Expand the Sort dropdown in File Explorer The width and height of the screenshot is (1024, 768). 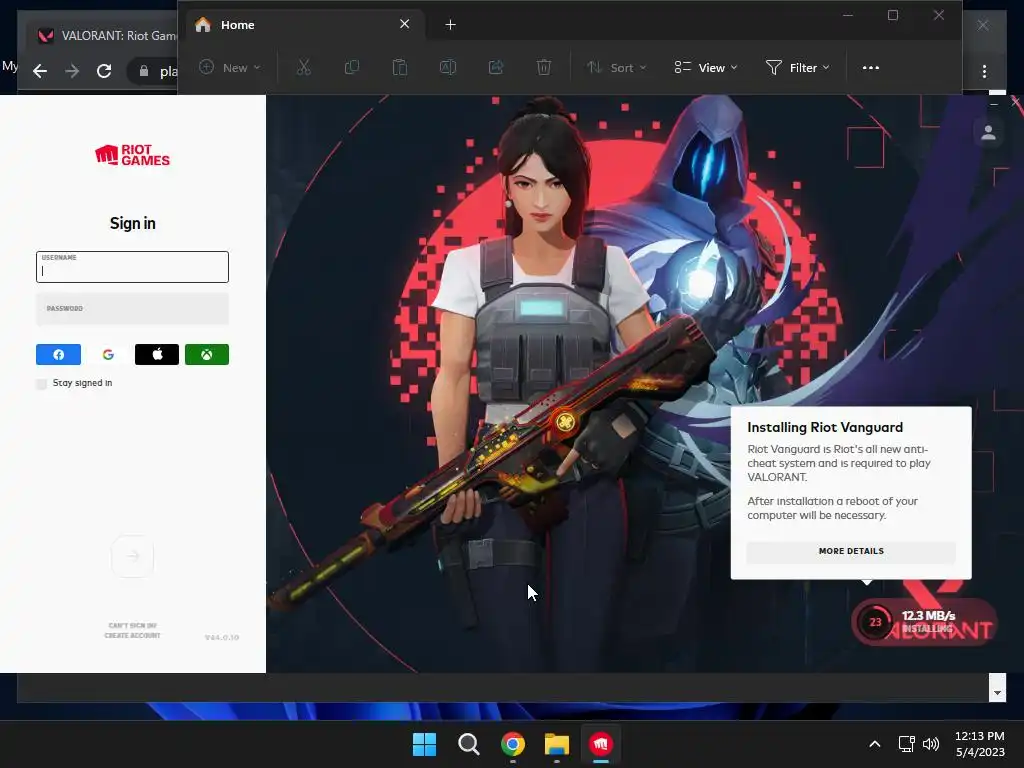tap(616, 67)
